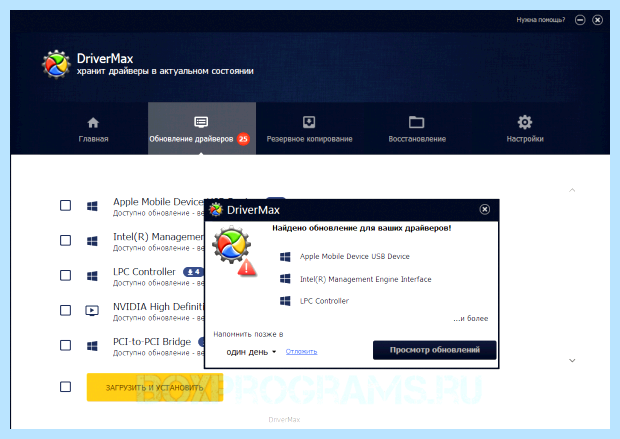Screen dimensions: 620x439
Task: Click the backup download icon
Action: 309,122
